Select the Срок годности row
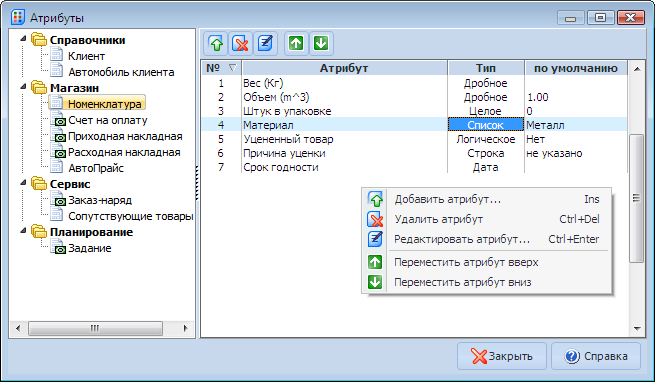655x382 pixels. [x=414, y=167]
